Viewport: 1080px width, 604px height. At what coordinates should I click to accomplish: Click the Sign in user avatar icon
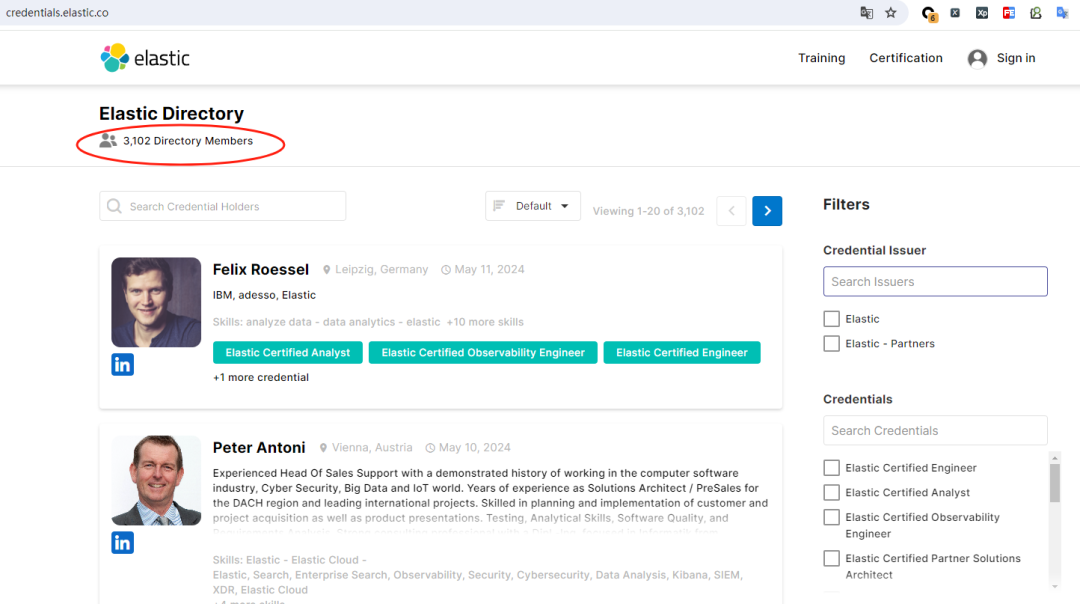pos(977,59)
